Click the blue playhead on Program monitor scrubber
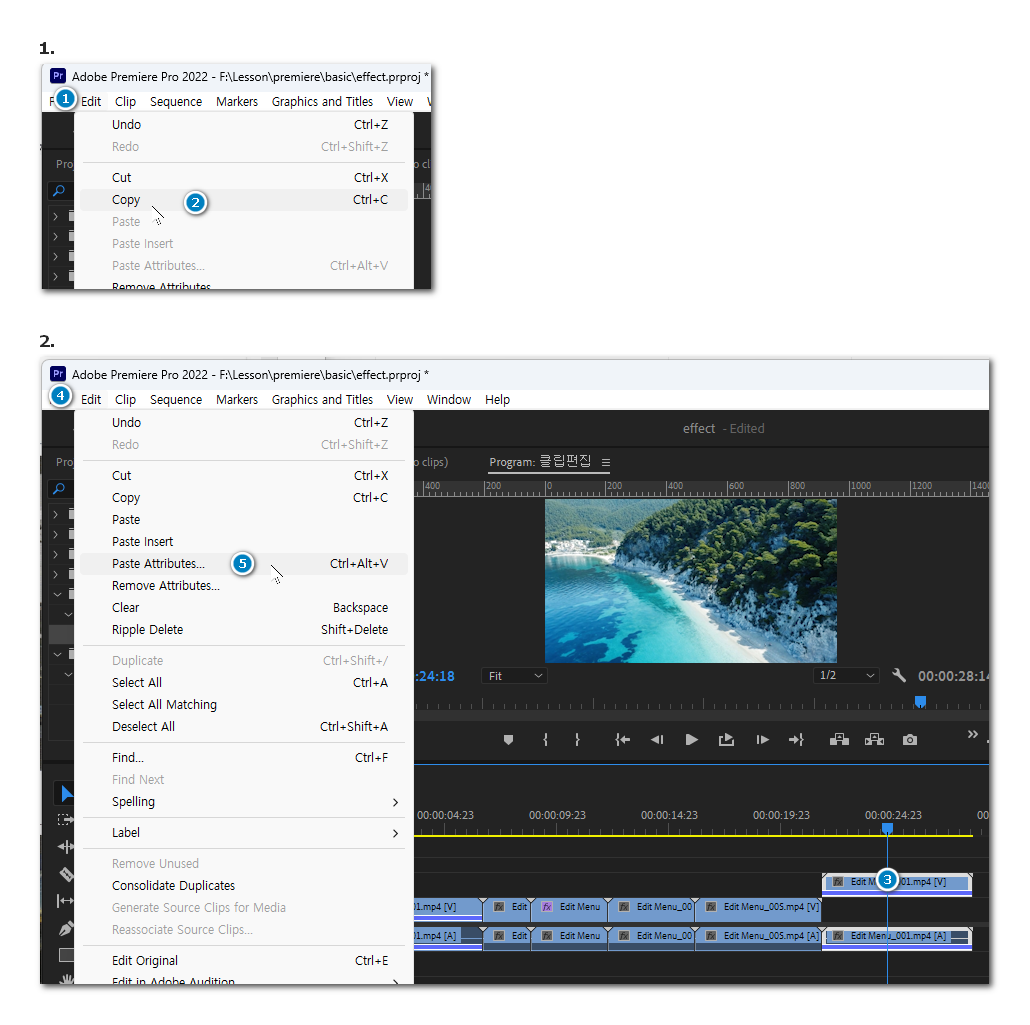1030x1025 pixels. [x=920, y=701]
